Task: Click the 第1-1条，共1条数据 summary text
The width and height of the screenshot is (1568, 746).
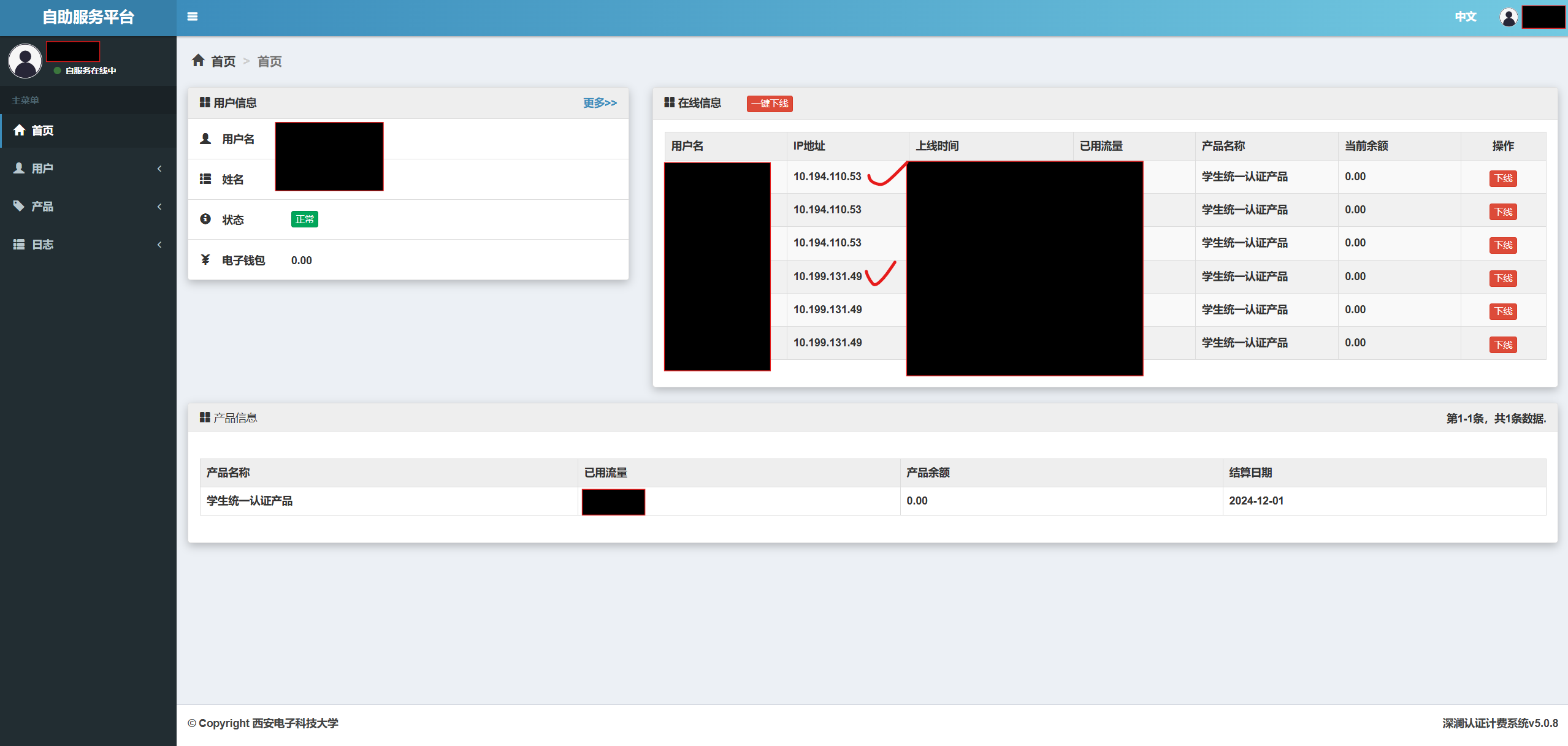Action: (1496, 418)
